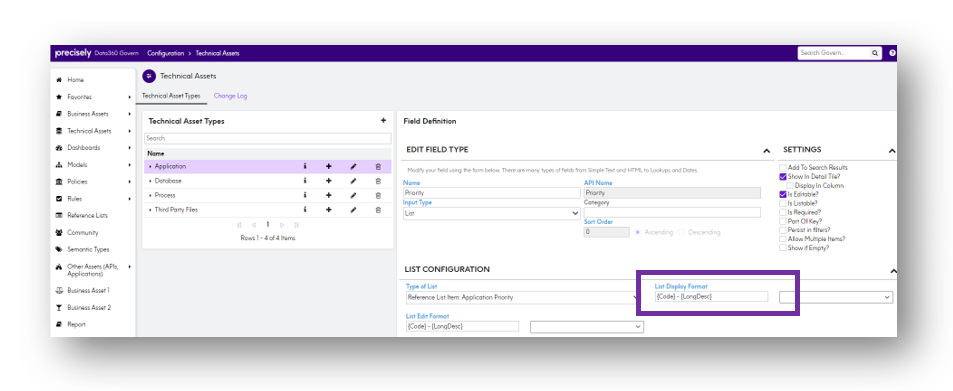Enable the Is Listable checkbox
Screen dimensions: 953x391
pyautogui.click(x=783, y=203)
